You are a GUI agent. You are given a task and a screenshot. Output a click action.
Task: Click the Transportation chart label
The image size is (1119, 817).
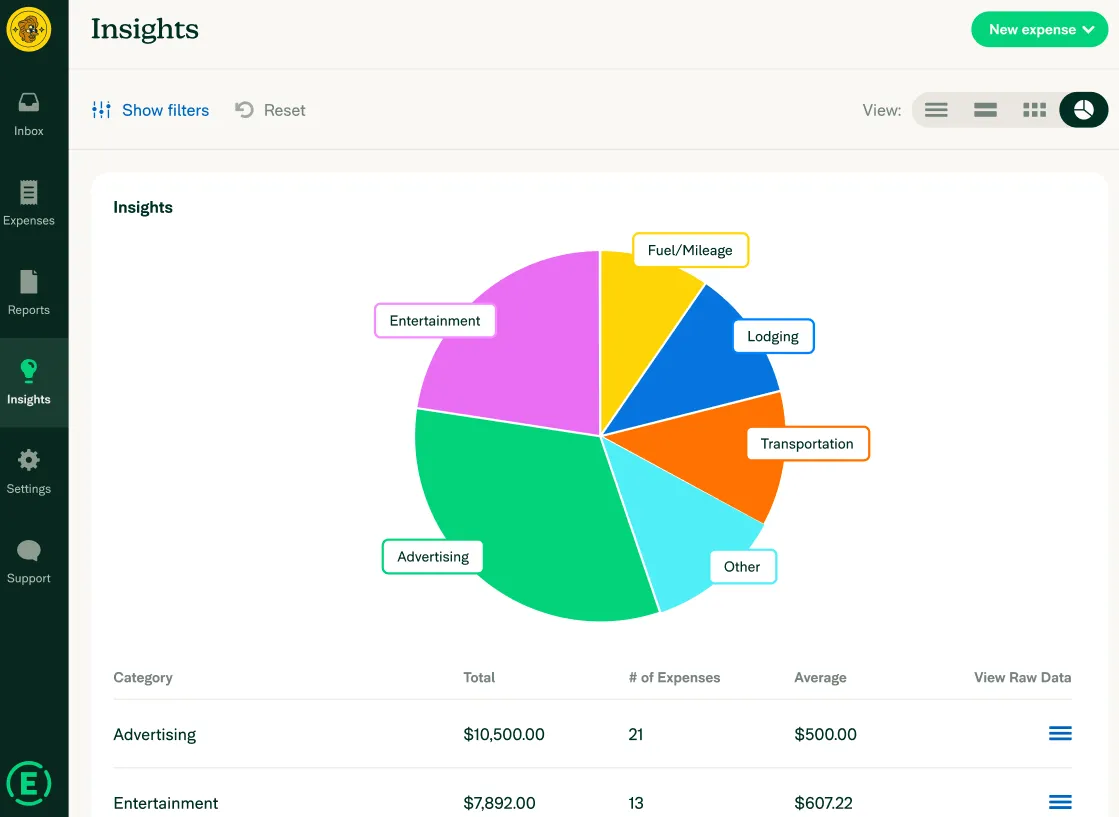pos(808,444)
